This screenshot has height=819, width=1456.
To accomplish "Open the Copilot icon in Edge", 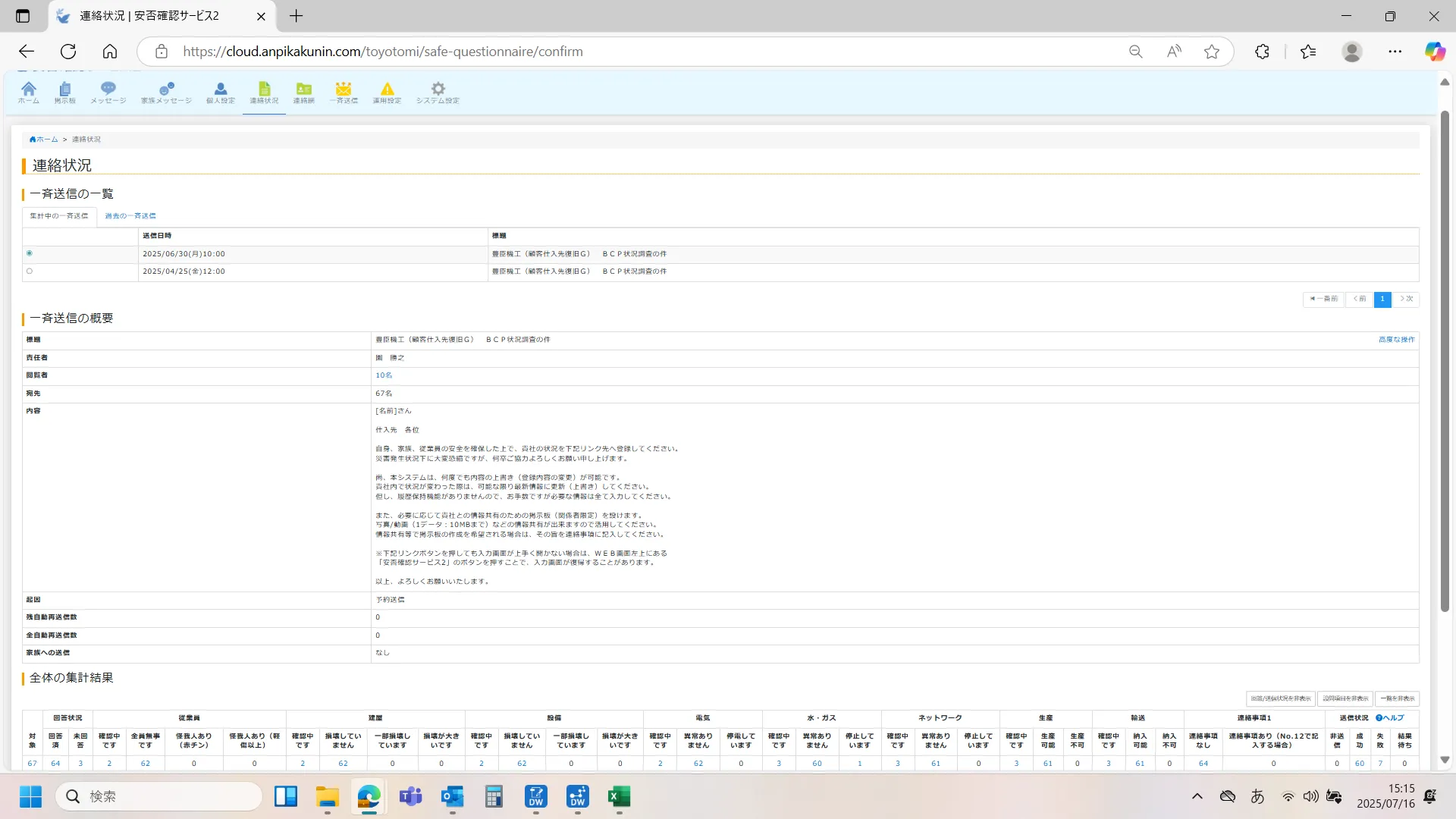I will tap(1435, 52).
